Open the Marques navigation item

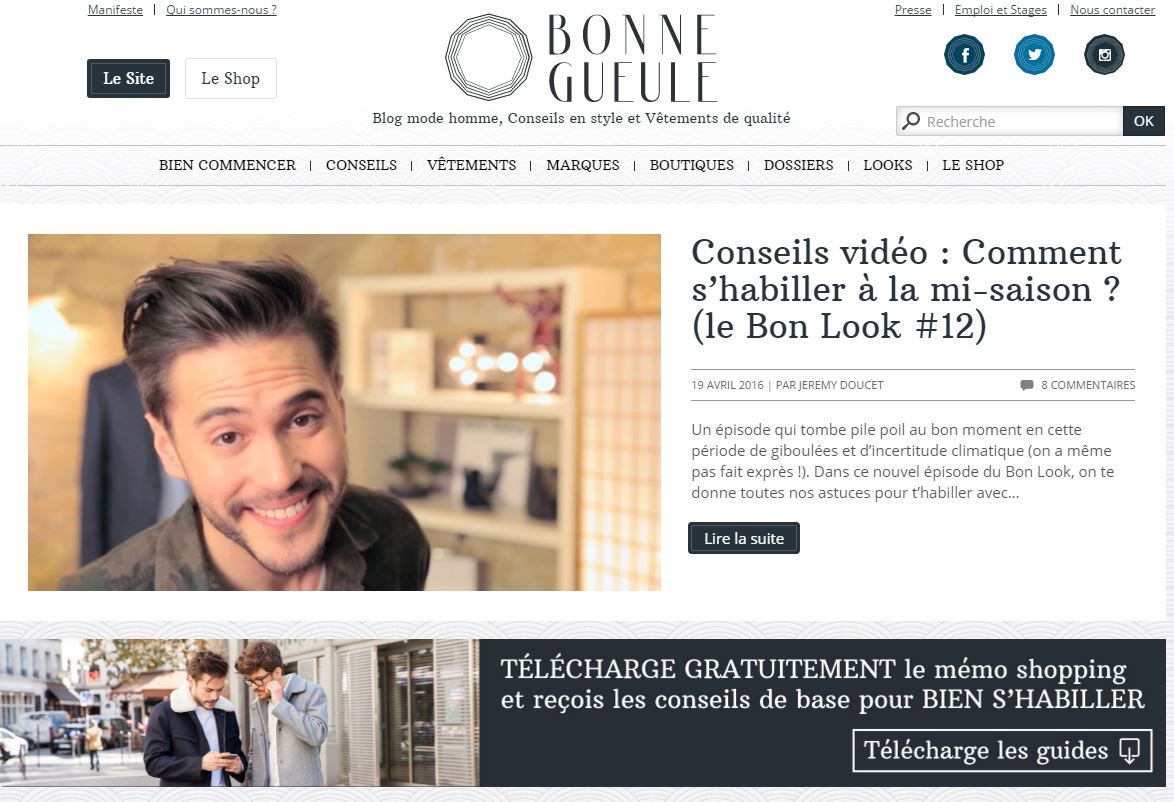click(583, 165)
